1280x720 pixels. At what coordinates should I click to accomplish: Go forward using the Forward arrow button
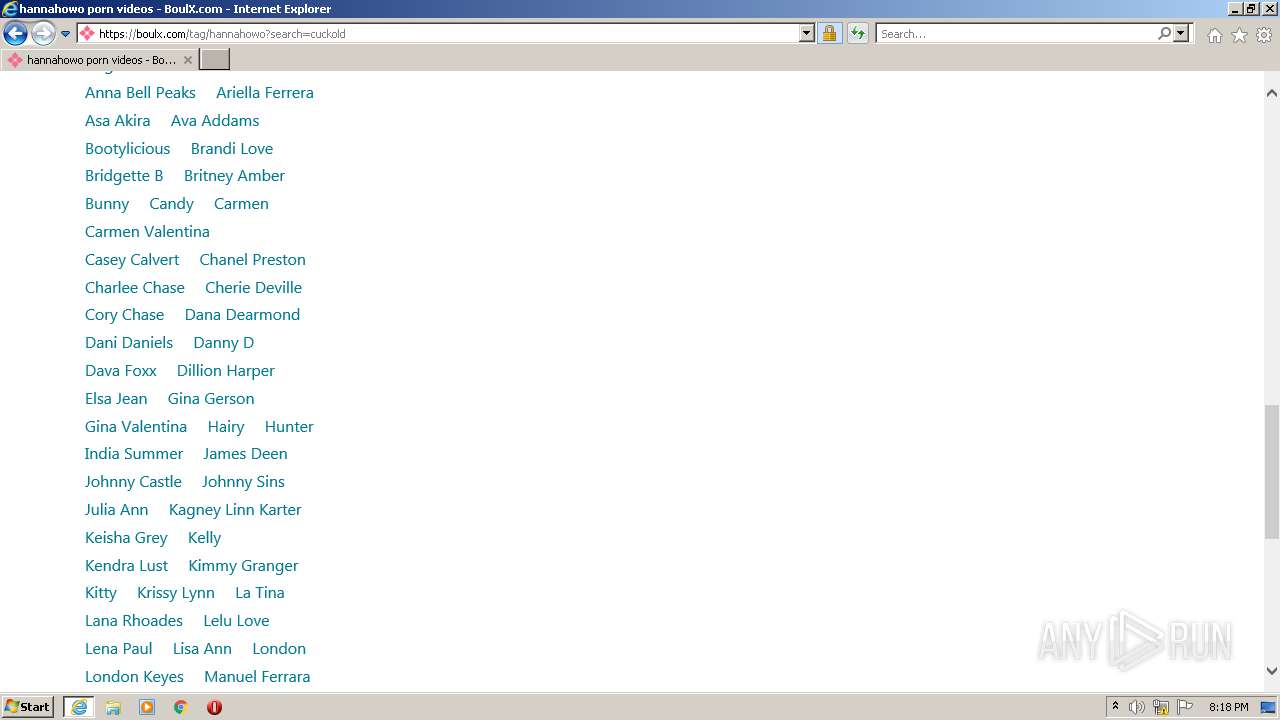43,33
